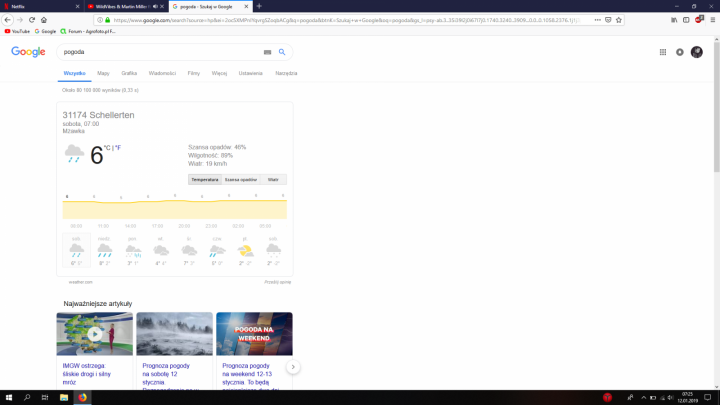Viewport: 720px width, 405px height.
Task: Switch to the Filmy tab
Action: pos(194,73)
